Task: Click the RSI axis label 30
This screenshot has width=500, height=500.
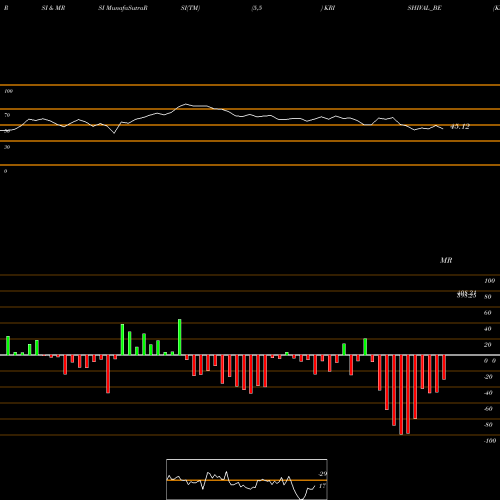Action: [x=7, y=147]
